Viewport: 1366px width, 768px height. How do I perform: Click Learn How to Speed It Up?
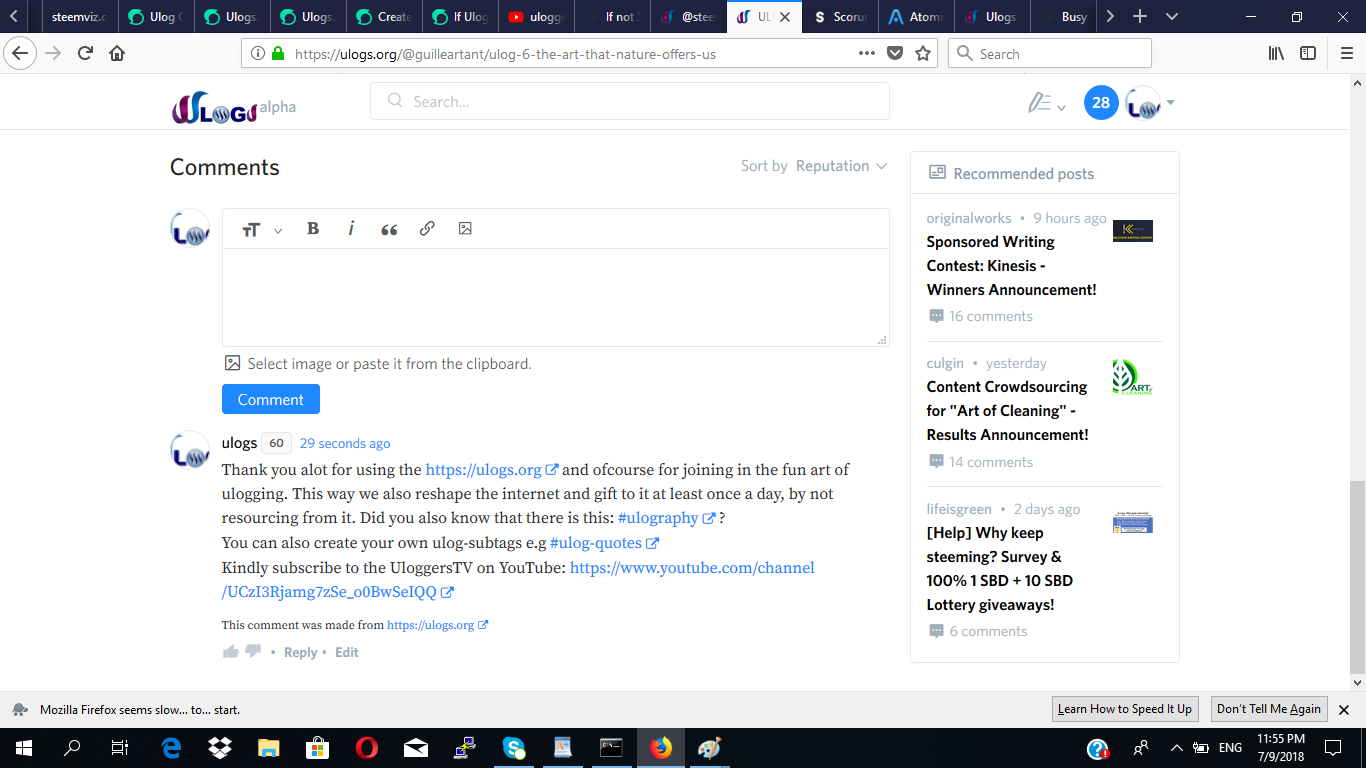pos(1125,709)
